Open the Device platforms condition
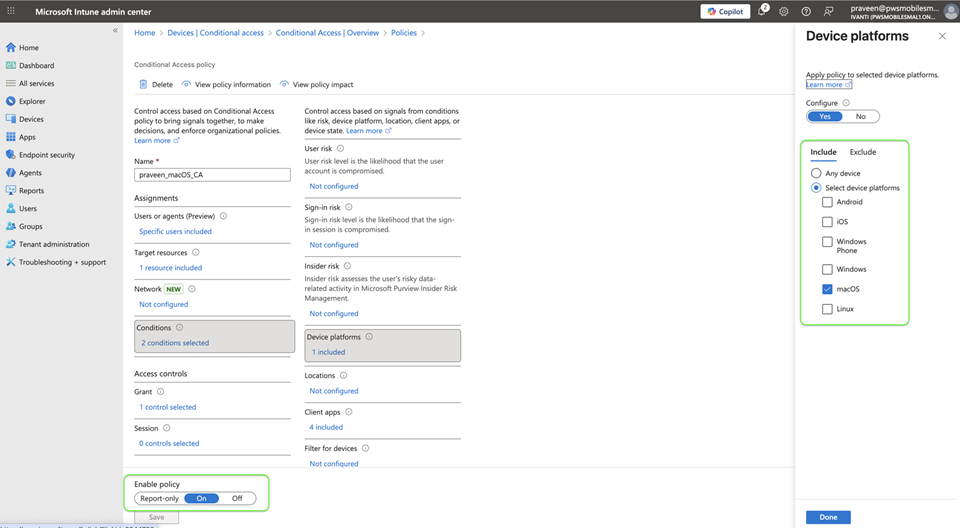The height and width of the screenshot is (528, 960). click(384, 344)
